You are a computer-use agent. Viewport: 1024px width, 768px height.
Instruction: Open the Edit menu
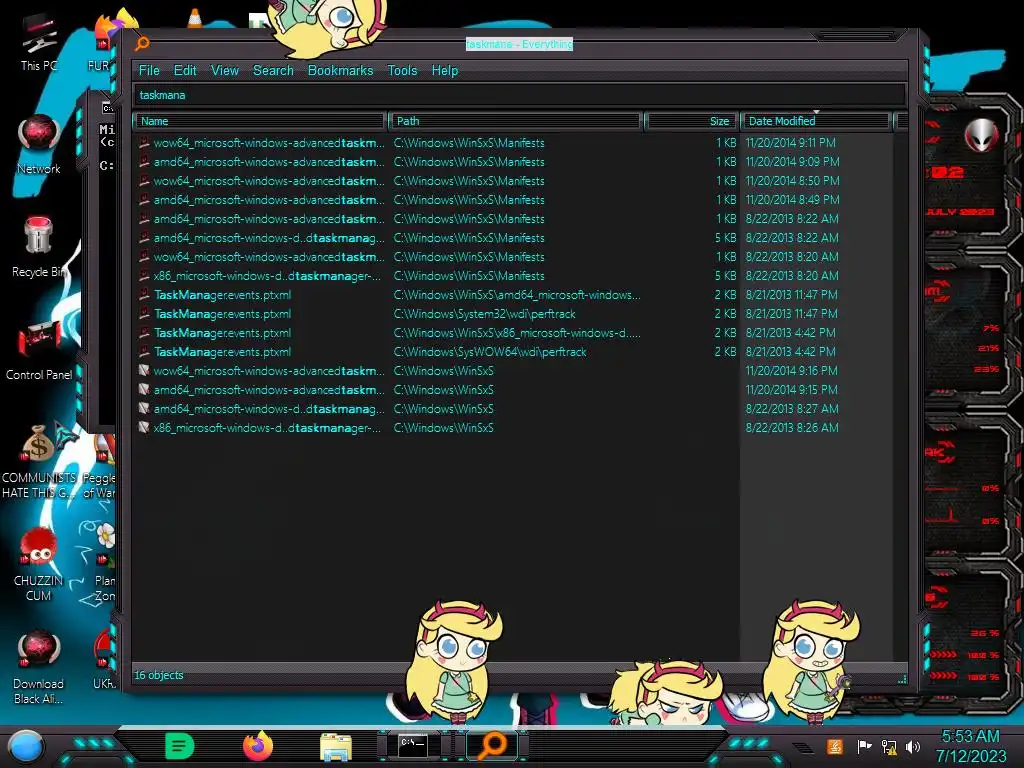(185, 71)
